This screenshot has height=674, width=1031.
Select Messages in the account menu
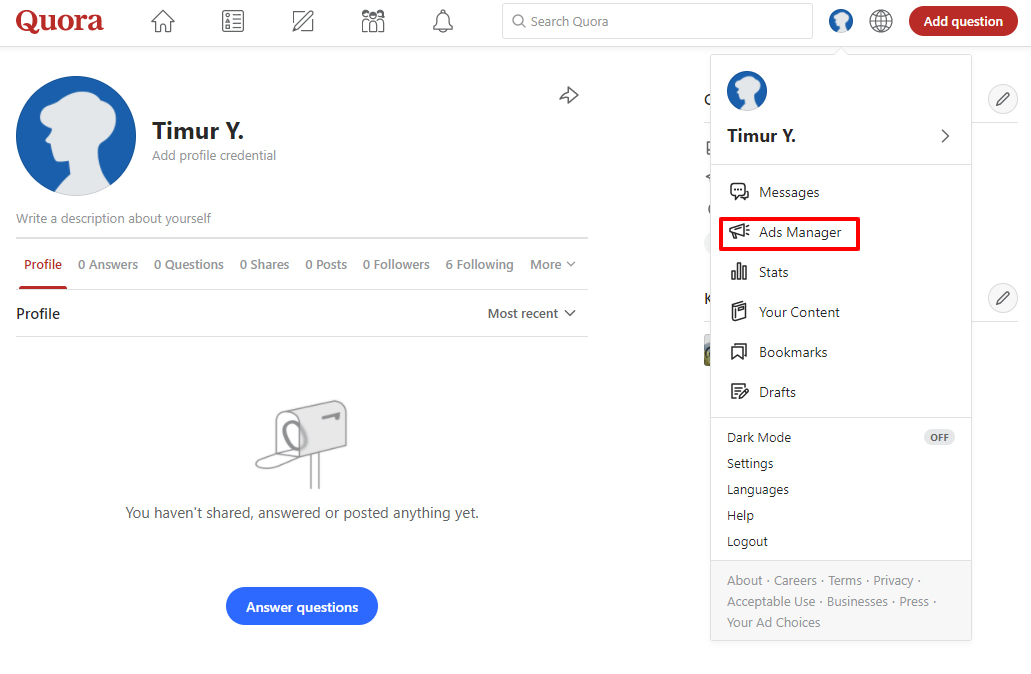click(788, 193)
